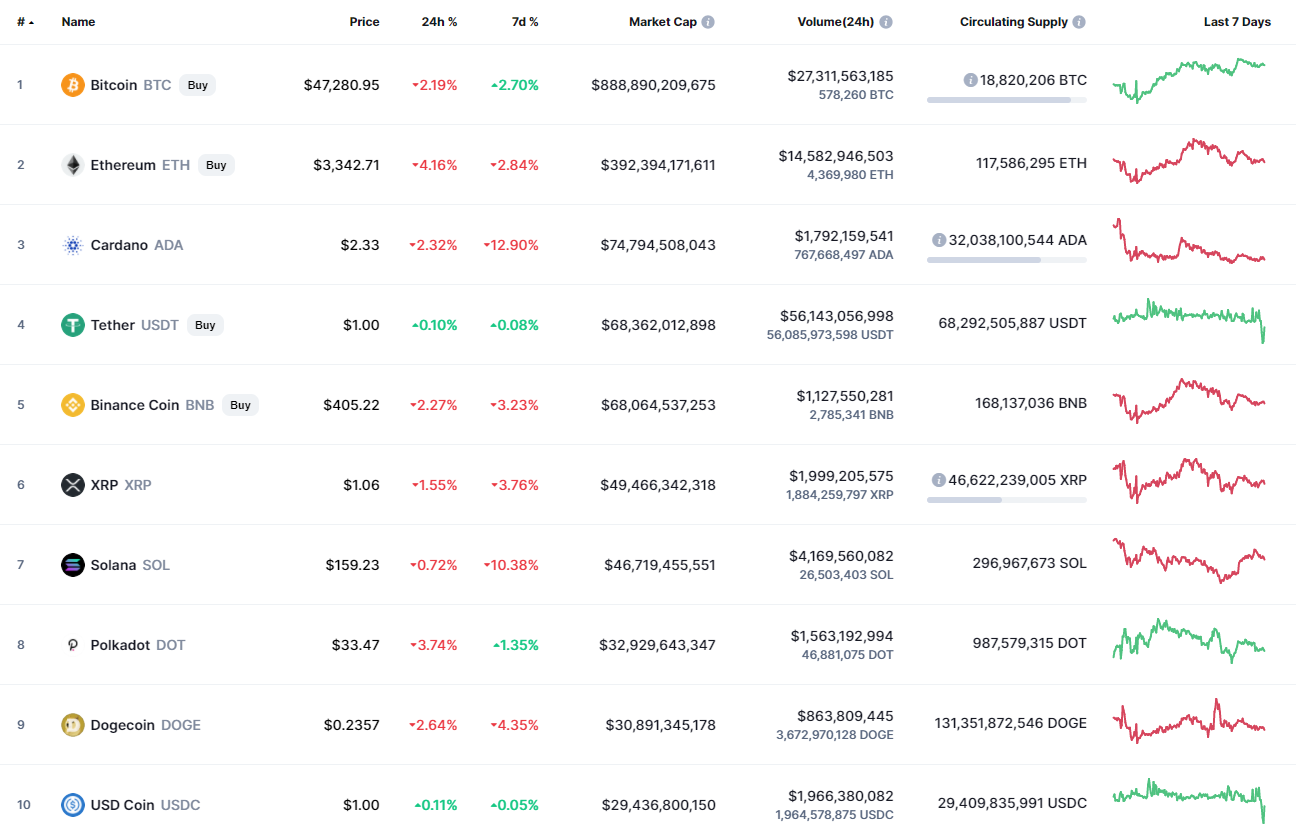This screenshot has width=1296, height=838.
Task: Open the Market Cap info icon
Action: click(x=708, y=22)
